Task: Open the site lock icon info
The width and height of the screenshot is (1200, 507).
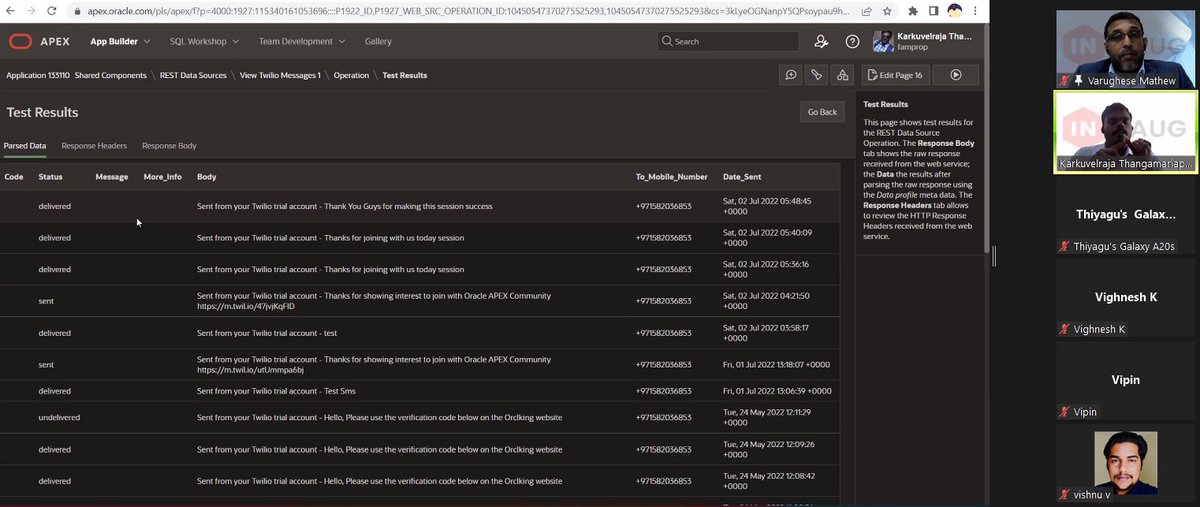Action: 78,12
